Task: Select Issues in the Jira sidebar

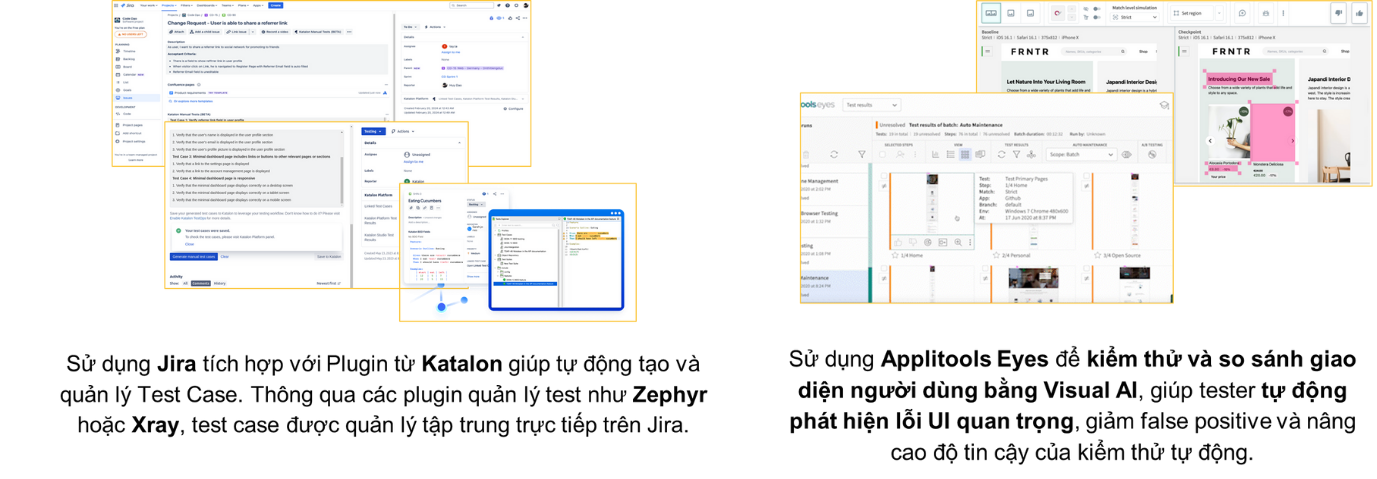Action: pos(127,98)
